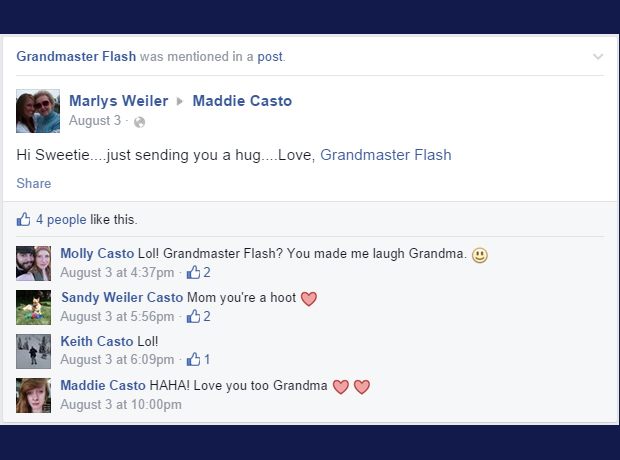Image resolution: width=620 pixels, height=460 pixels.
Task: Click the Share link under the post
Action: coord(34,184)
